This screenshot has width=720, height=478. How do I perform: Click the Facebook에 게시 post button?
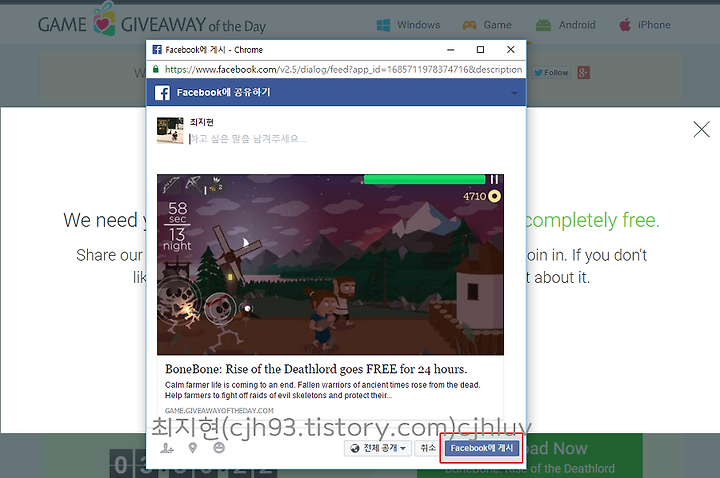click(x=482, y=448)
